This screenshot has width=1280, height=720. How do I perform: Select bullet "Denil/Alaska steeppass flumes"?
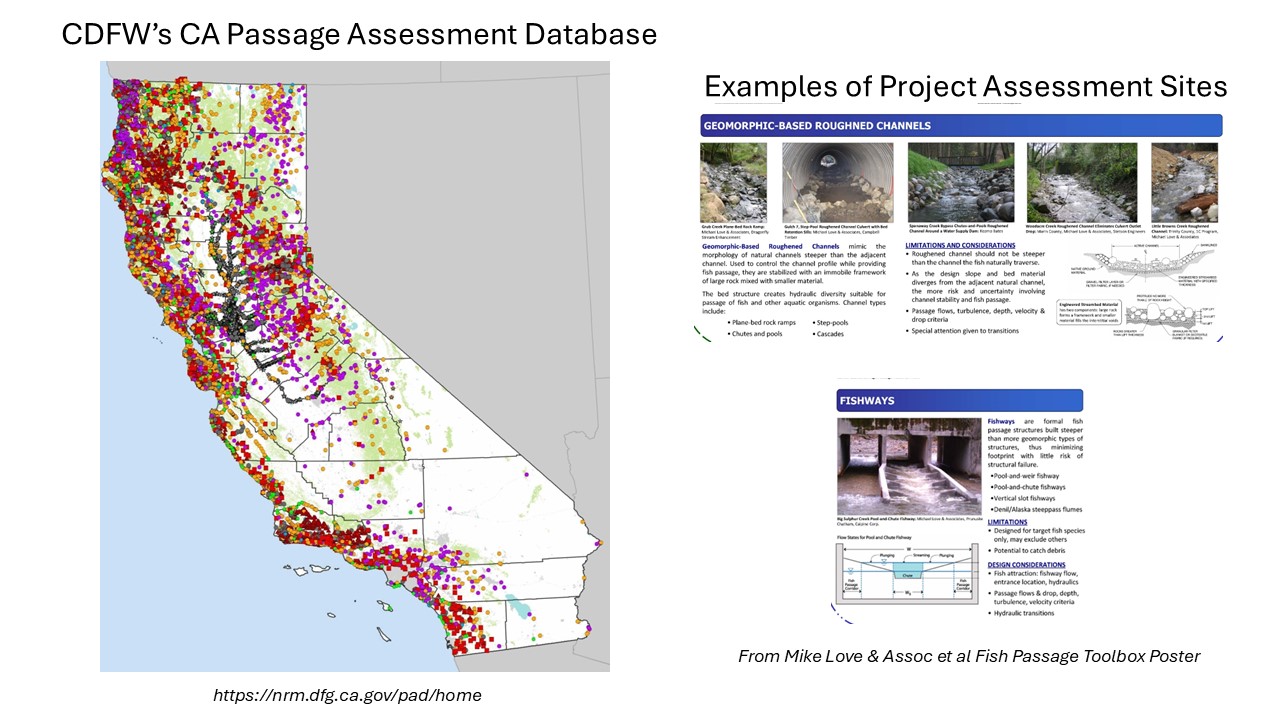pyautogui.click(x=1034, y=510)
